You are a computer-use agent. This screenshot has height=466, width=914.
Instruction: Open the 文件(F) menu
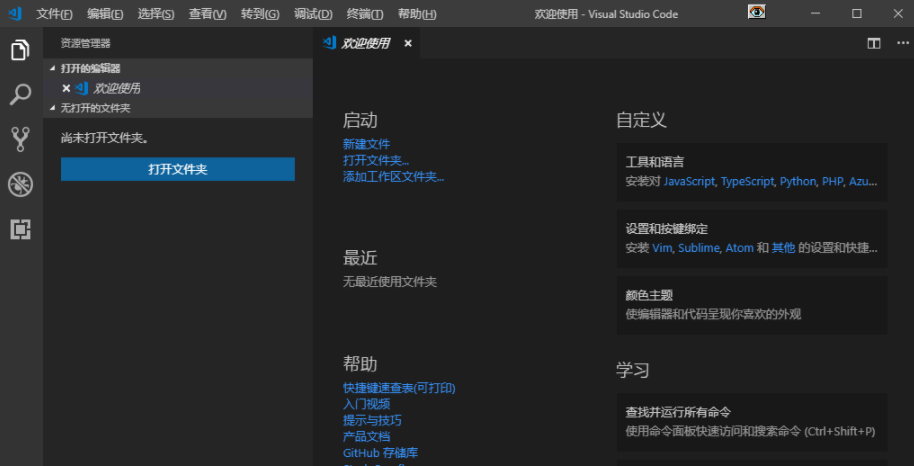pyautogui.click(x=54, y=14)
